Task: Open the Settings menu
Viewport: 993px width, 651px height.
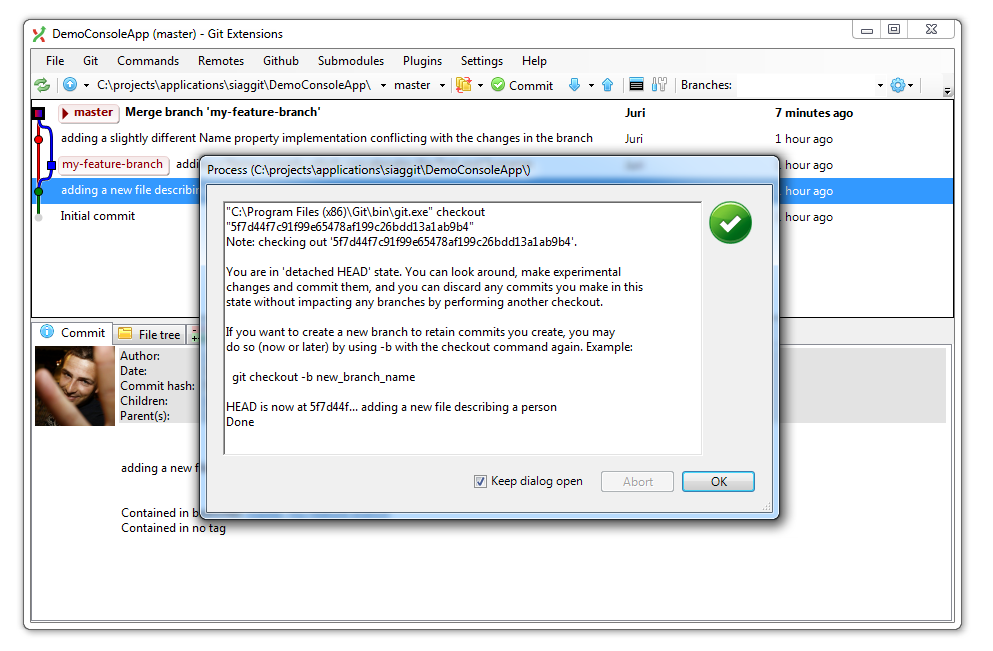Action: [482, 61]
